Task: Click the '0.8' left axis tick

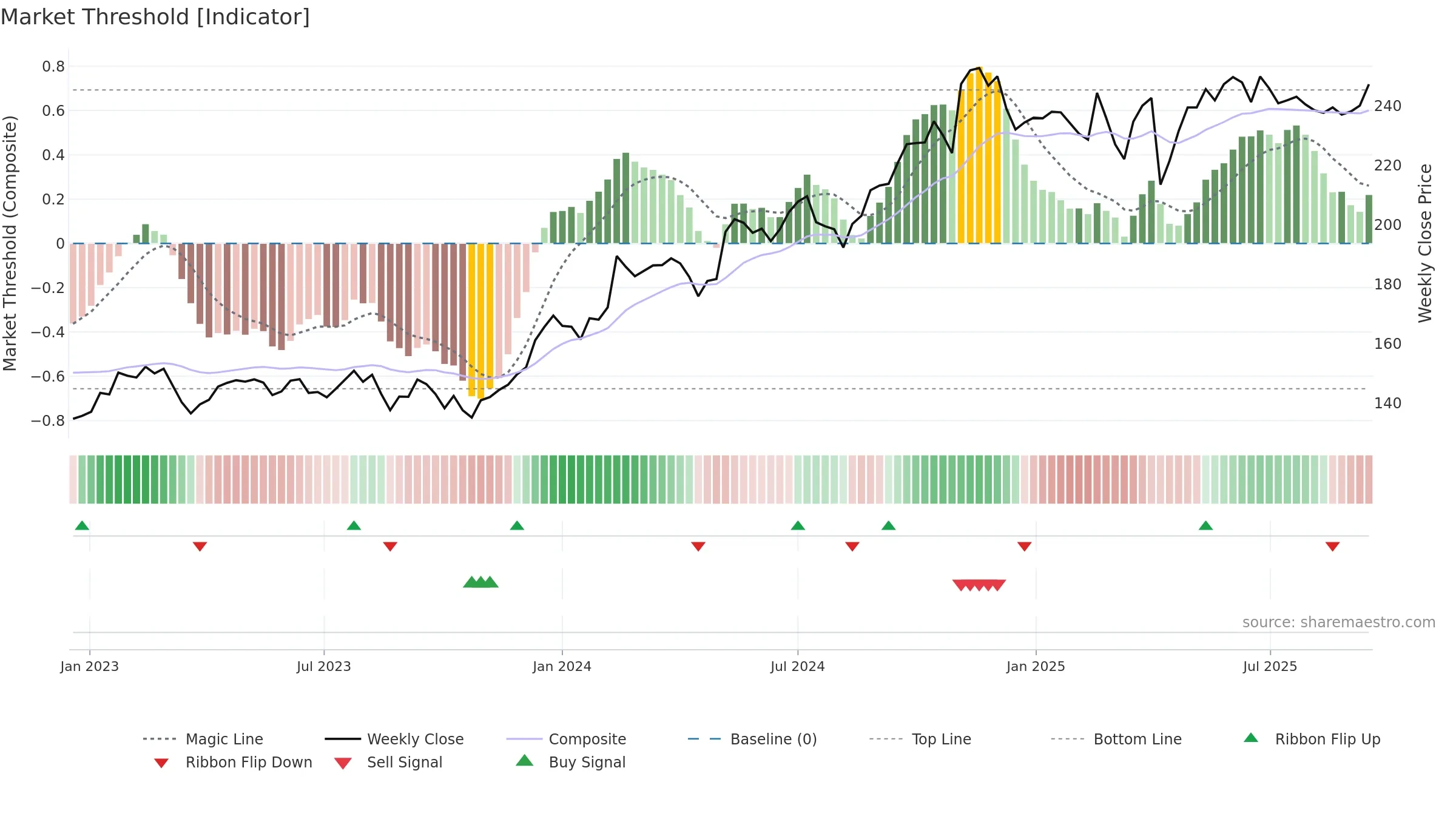Action: point(53,67)
